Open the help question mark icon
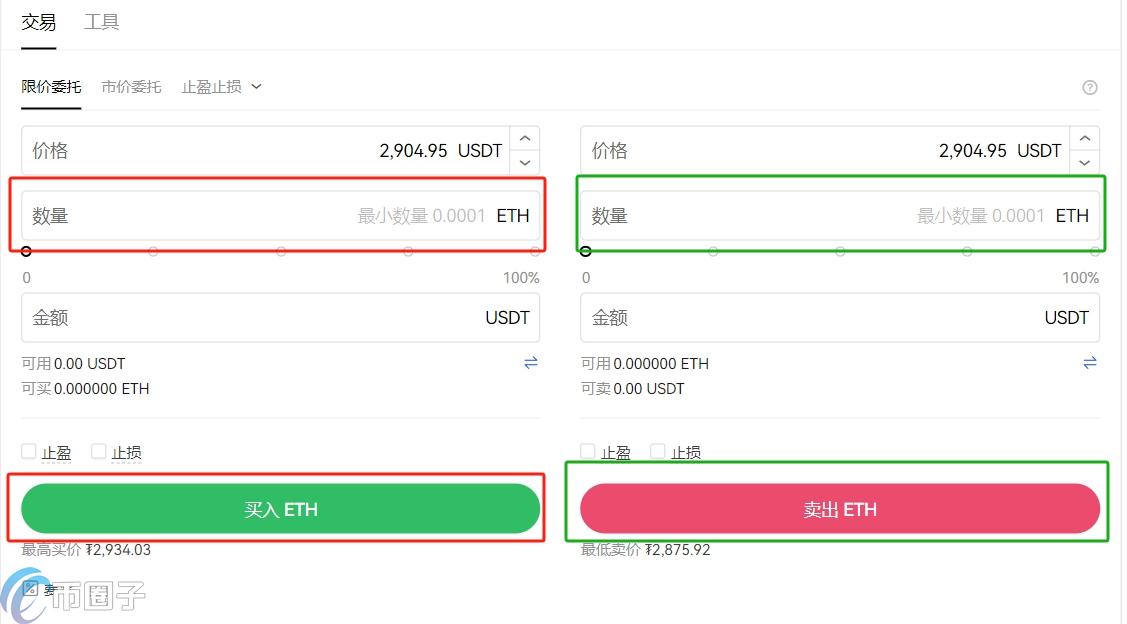 tap(1090, 87)
